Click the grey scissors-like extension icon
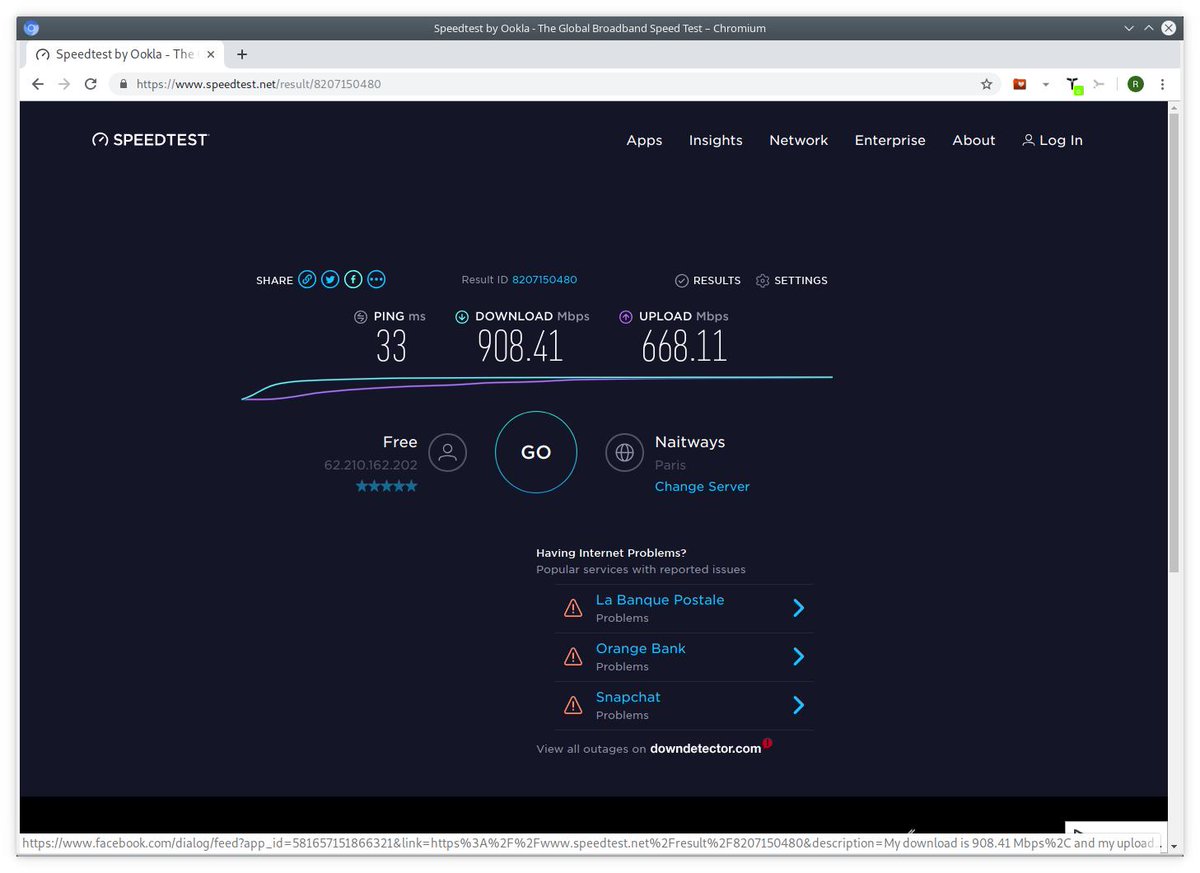1200x873 pixels. 1099,84
